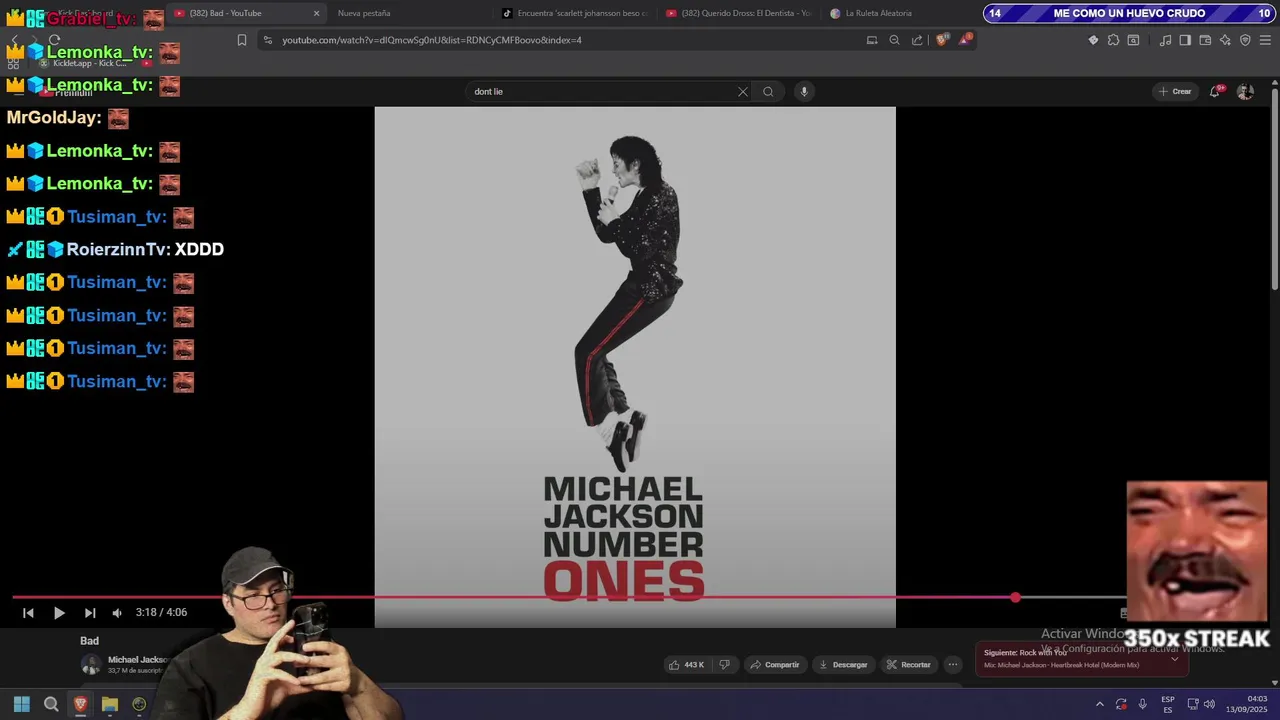Open the Compartir share dialog

tap(775, 665)
